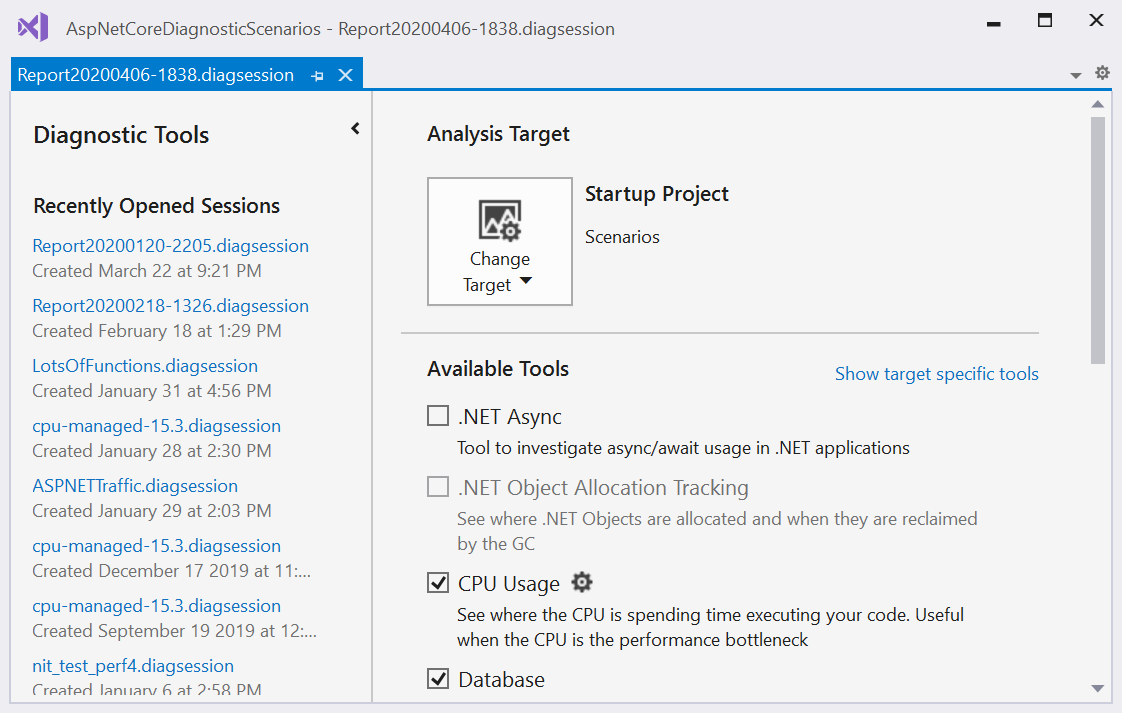Open CPU Usage settings gear
The height and width of the screenshot is (713, 1122).
[x=582, y=582]
